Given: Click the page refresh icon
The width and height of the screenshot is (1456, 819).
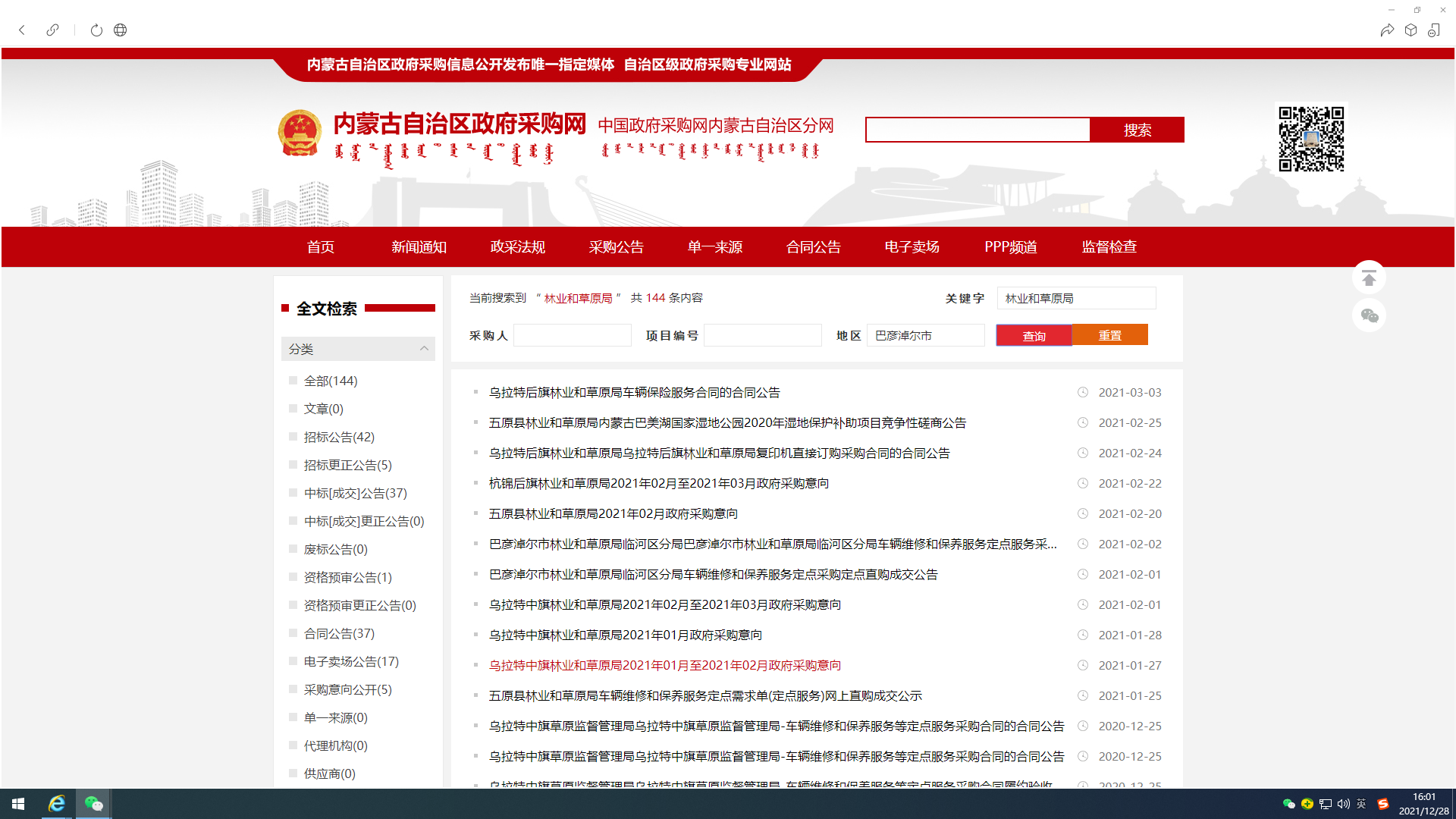Looking at the screenshot, I should pos(96,30).
